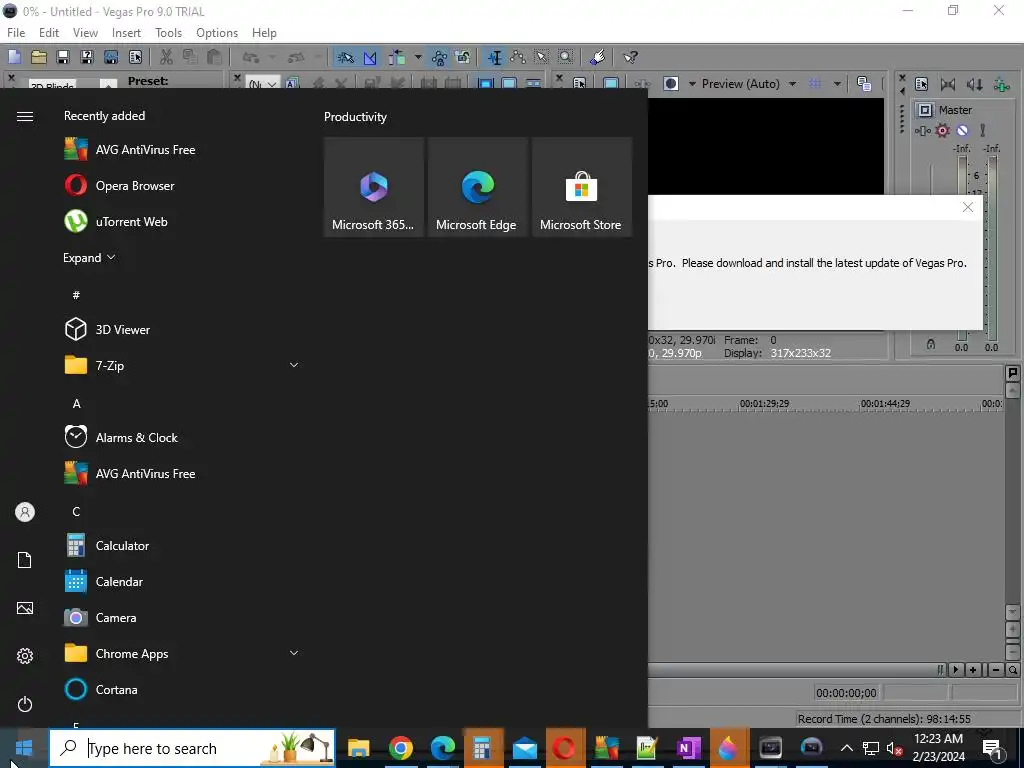Insert Bus icon in mixer toolbar

[x=1001, y=84]
